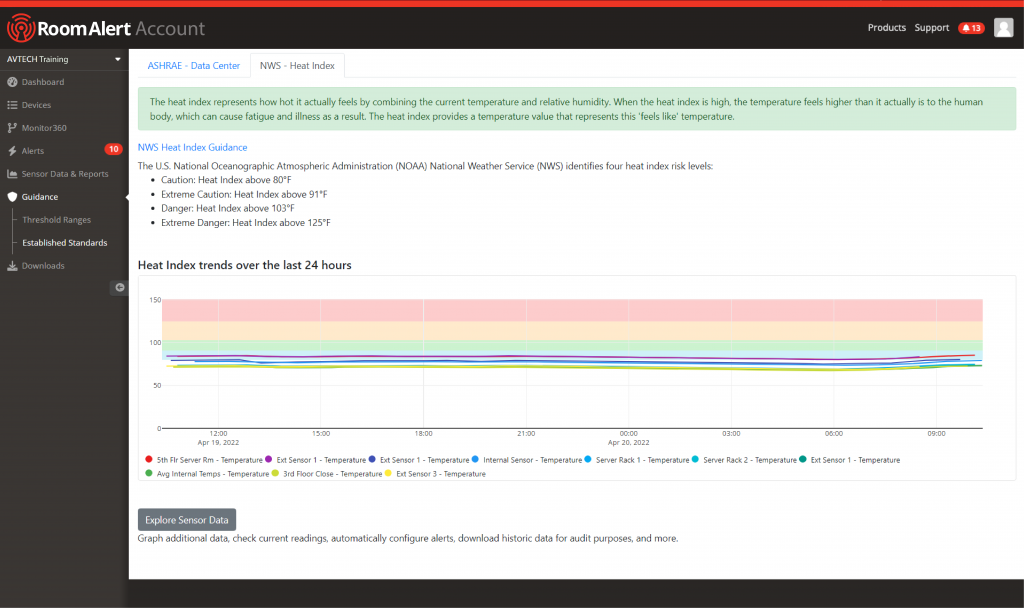Click the Explore Sensor Data button
This screenshot has height=608, width=1024.
tap(187, 519)
